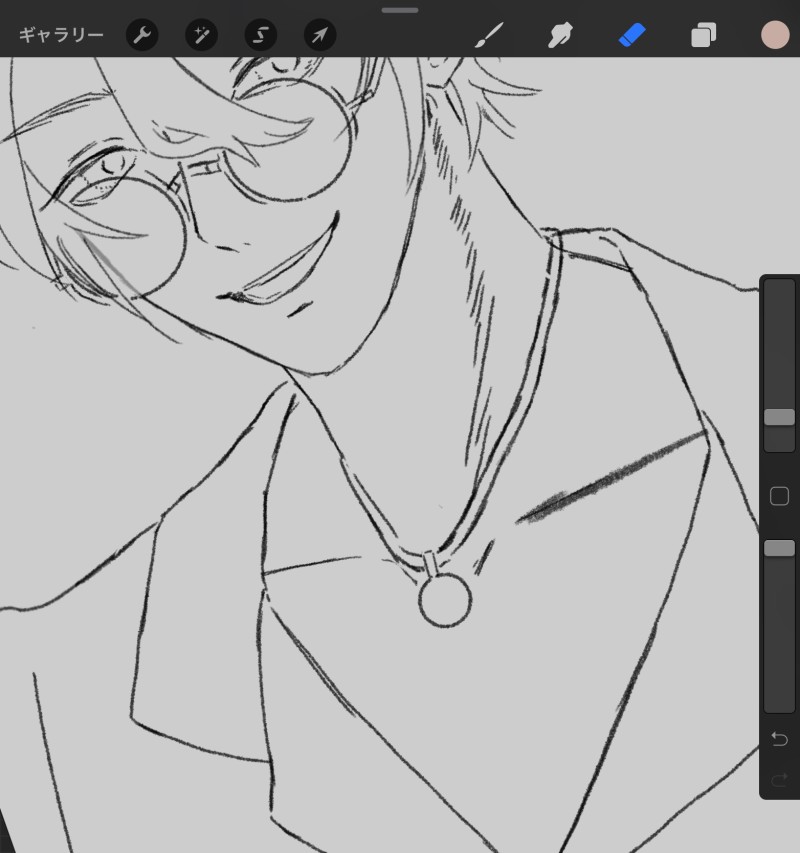This screenshot has width=800, height=853.
Task: Open the ギャラリー gallery
Action: [x=61, y=35]
